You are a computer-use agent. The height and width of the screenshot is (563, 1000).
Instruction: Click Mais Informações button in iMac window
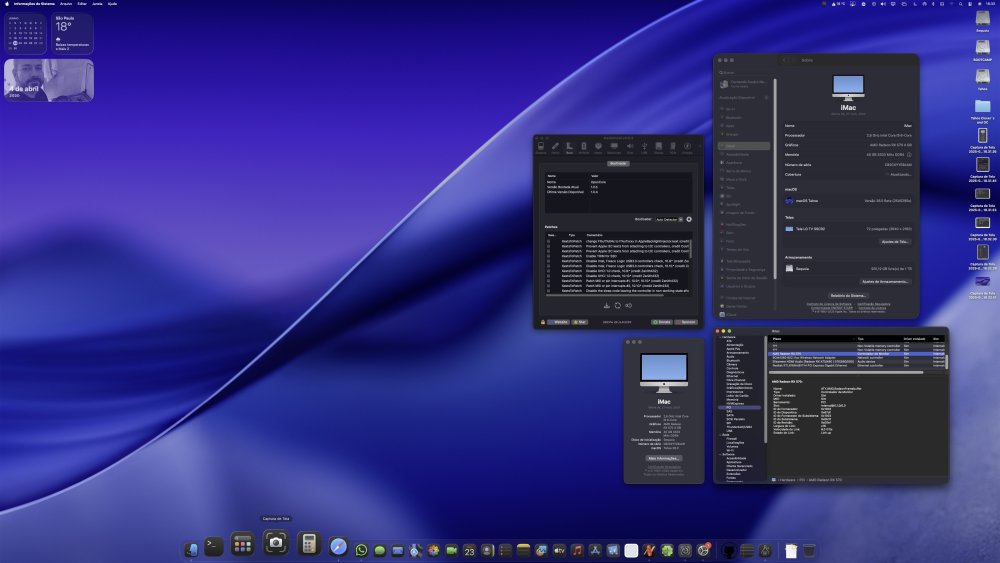coord(664,458)
